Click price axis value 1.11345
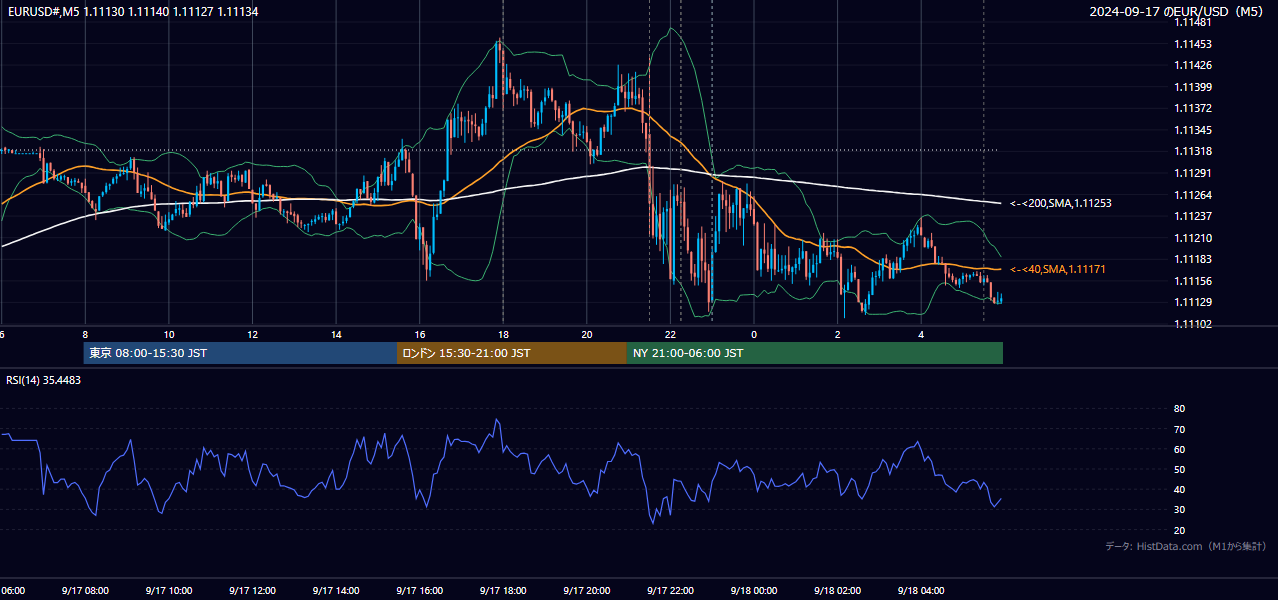This screenshot has height=600, width=1278. click(x=1194, y=130)
